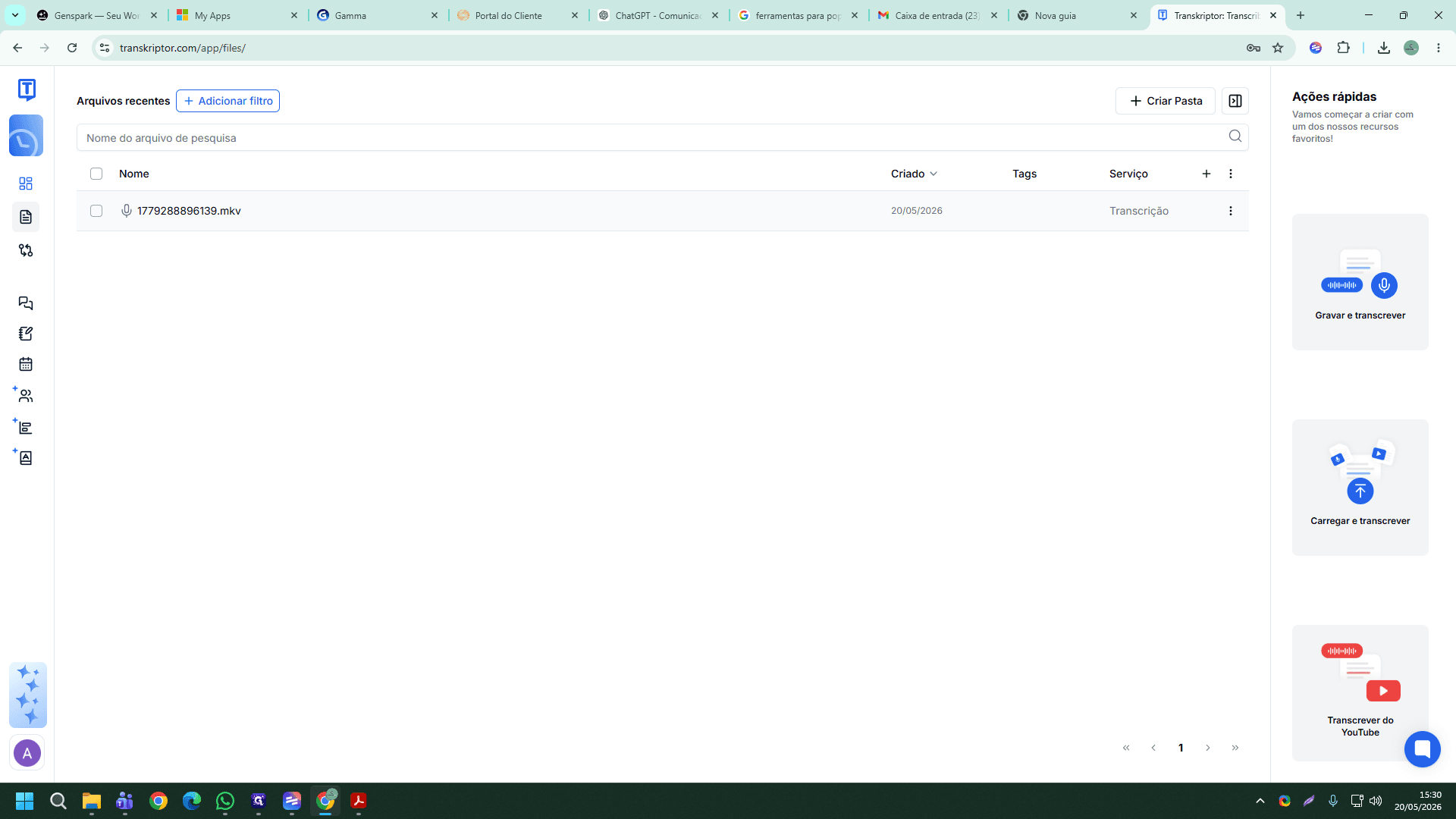
Task: Add a column with the plus icon
Action: coord(1207,174)
